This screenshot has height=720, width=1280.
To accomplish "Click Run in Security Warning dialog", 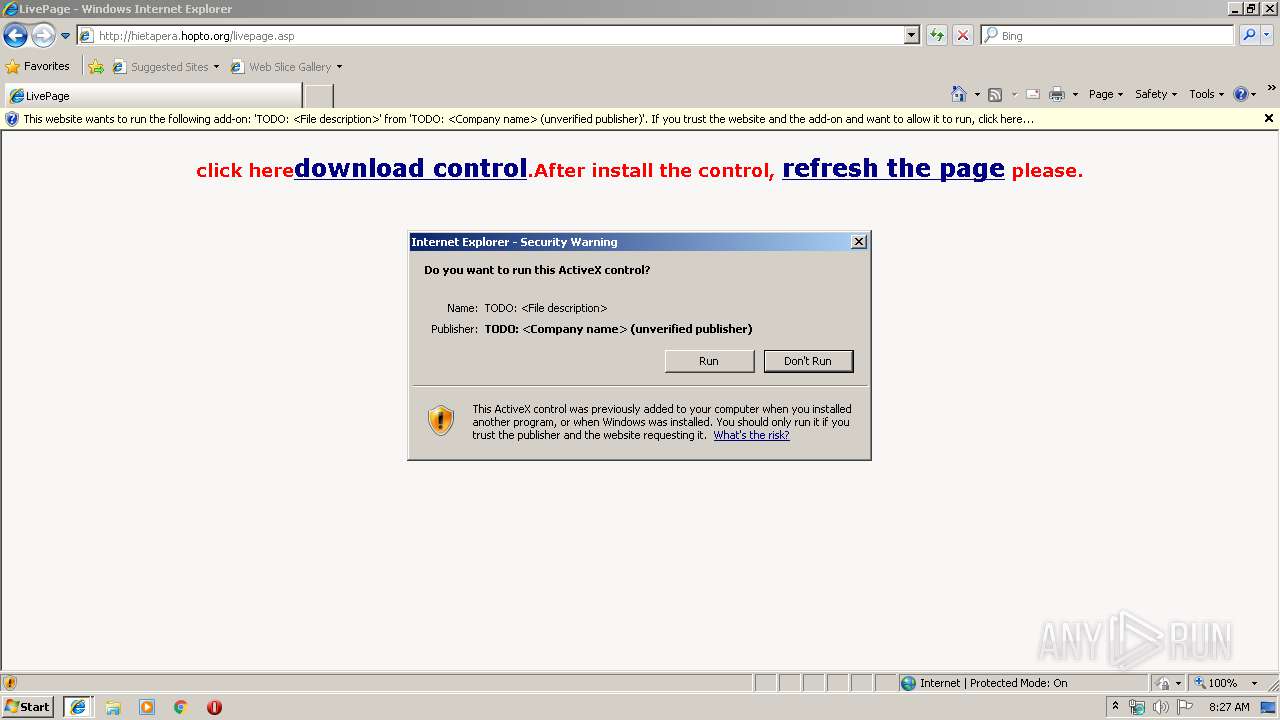I will pos(709,361).
